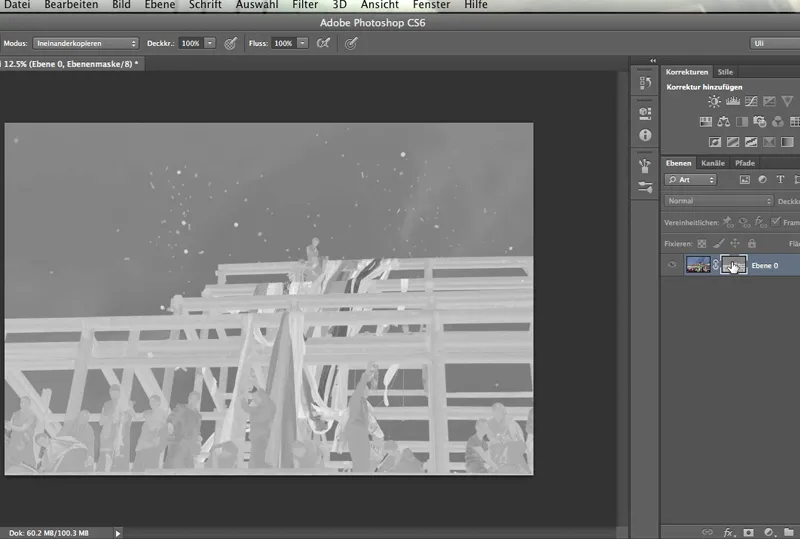Enable airbrush mode
This screenshot has width=800, height=539.
click(323, 43)
